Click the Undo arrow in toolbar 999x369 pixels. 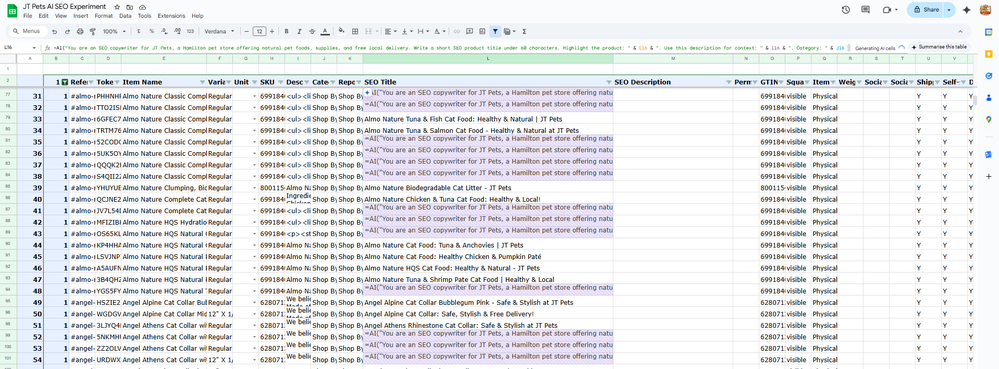tap(54, 31)
